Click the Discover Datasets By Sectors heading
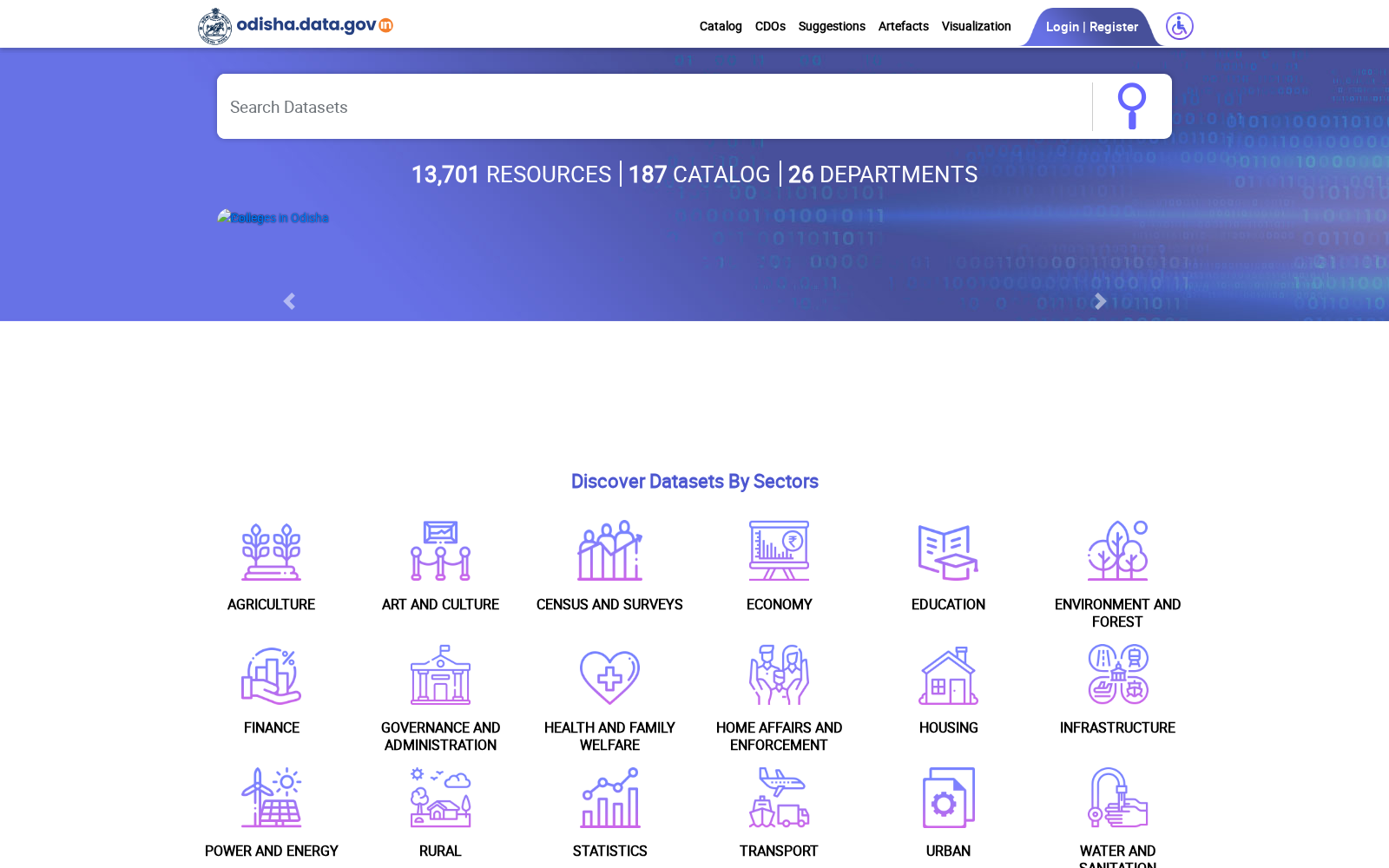Viewport: 1389px width, 868px height. pyautogui.click(x=694, y=482)
